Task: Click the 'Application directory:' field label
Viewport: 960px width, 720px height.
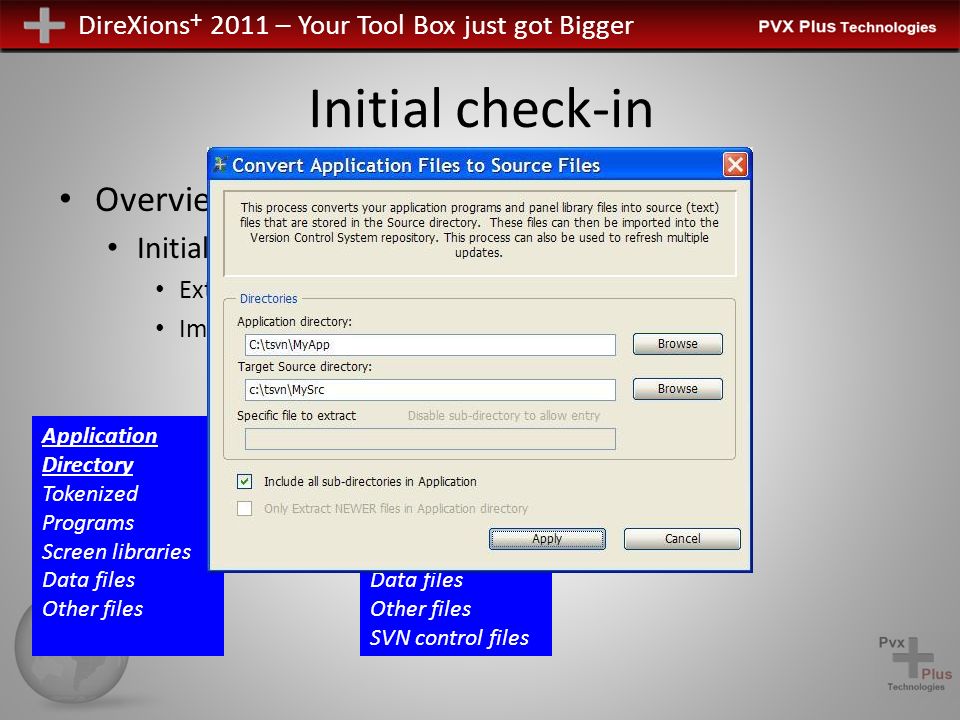Action: (x=294, y=321)
